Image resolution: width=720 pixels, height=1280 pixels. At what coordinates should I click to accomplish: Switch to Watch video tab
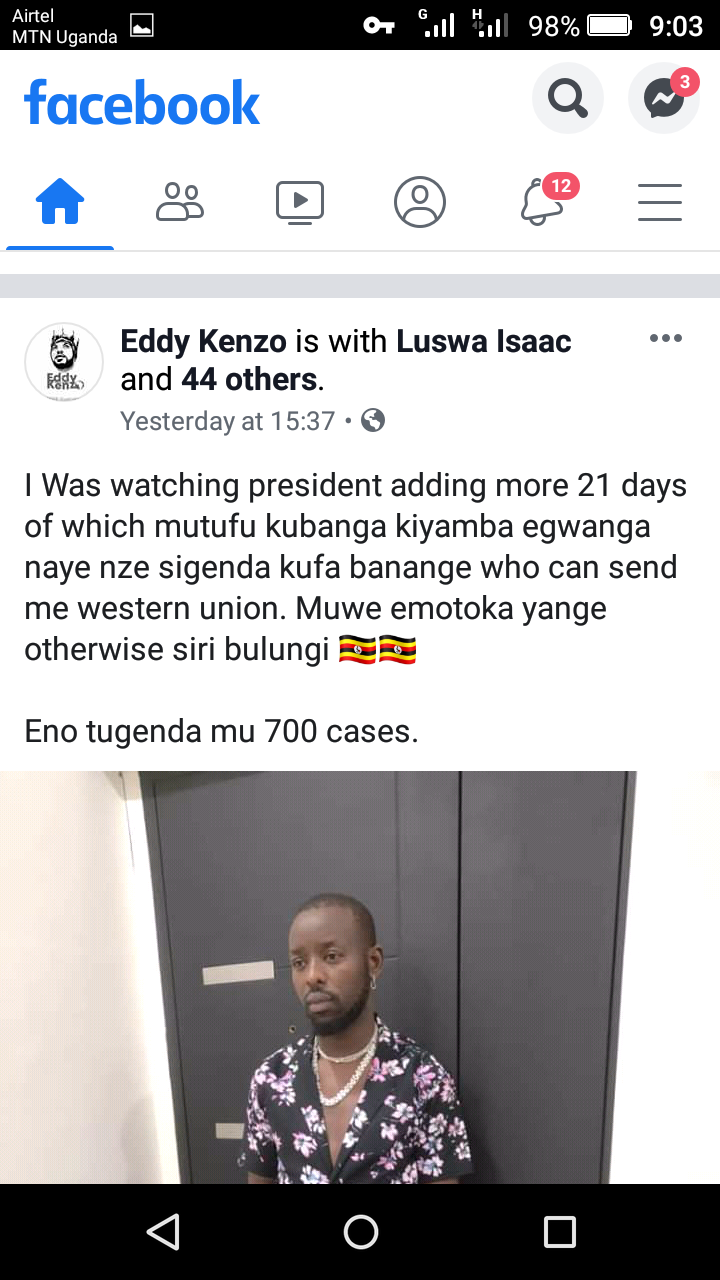tap(300, 202)
